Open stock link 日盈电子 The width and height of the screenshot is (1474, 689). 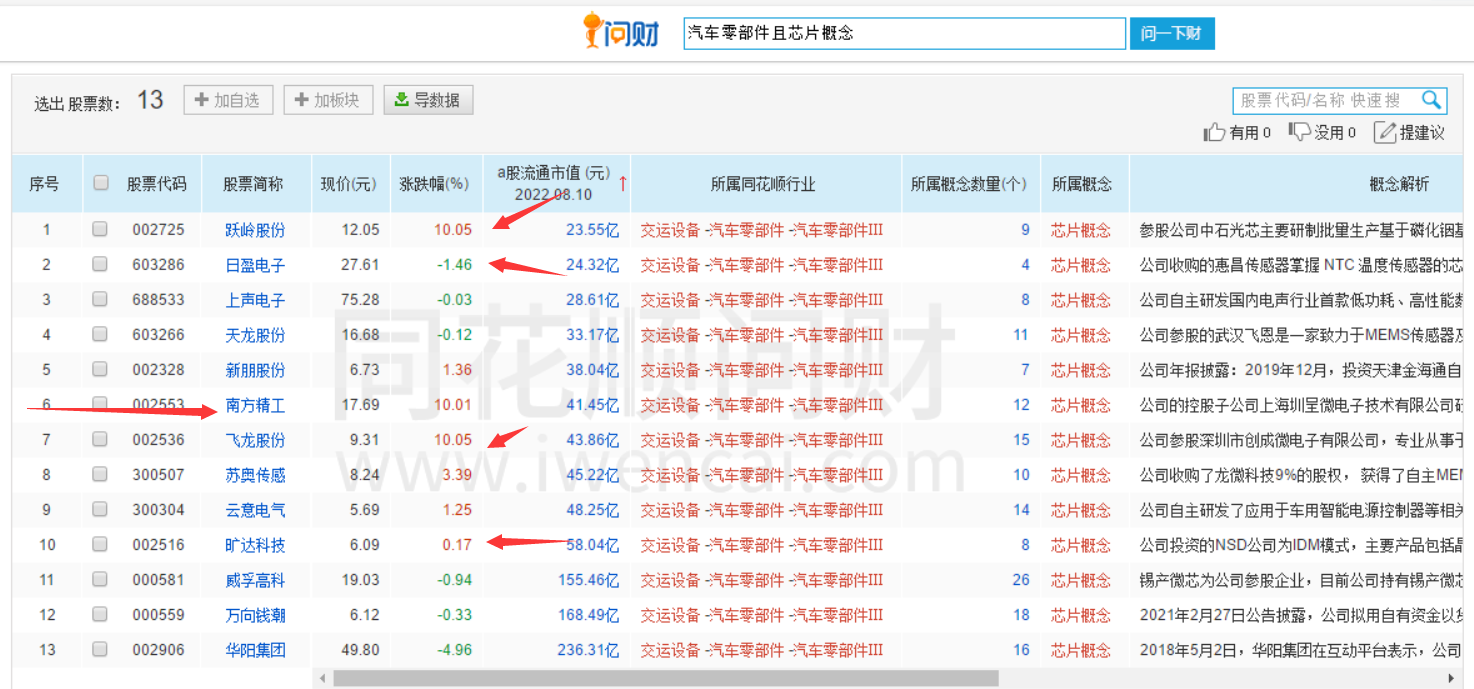(255, 265)
